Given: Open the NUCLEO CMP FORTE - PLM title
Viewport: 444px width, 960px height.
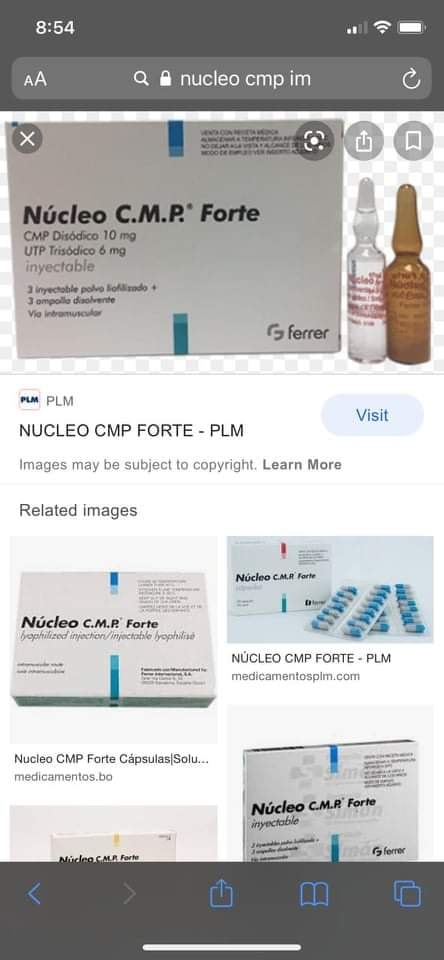Looking at the screenshot, I should point(131,430).
